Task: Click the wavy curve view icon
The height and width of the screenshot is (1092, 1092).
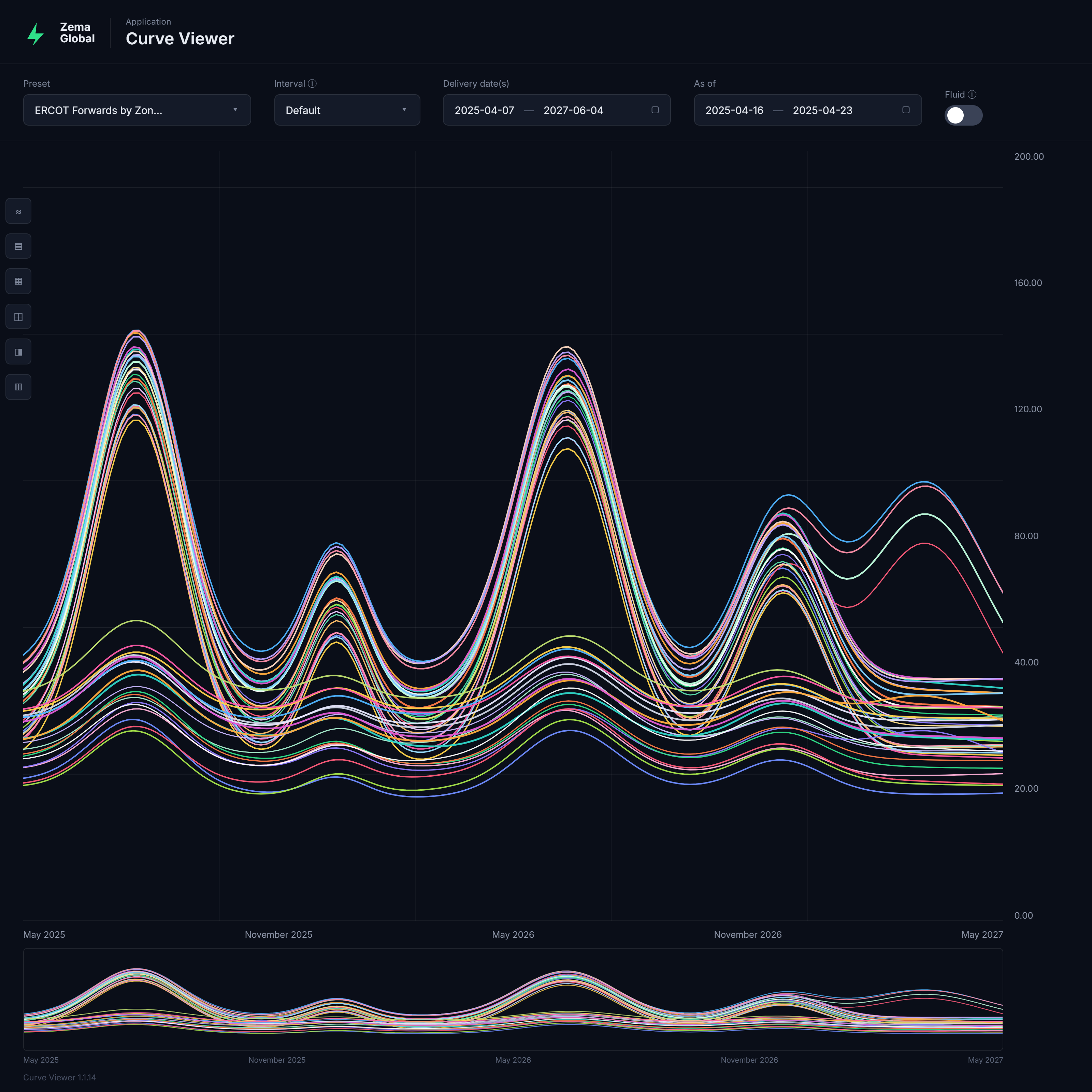Action: [18, 211]
